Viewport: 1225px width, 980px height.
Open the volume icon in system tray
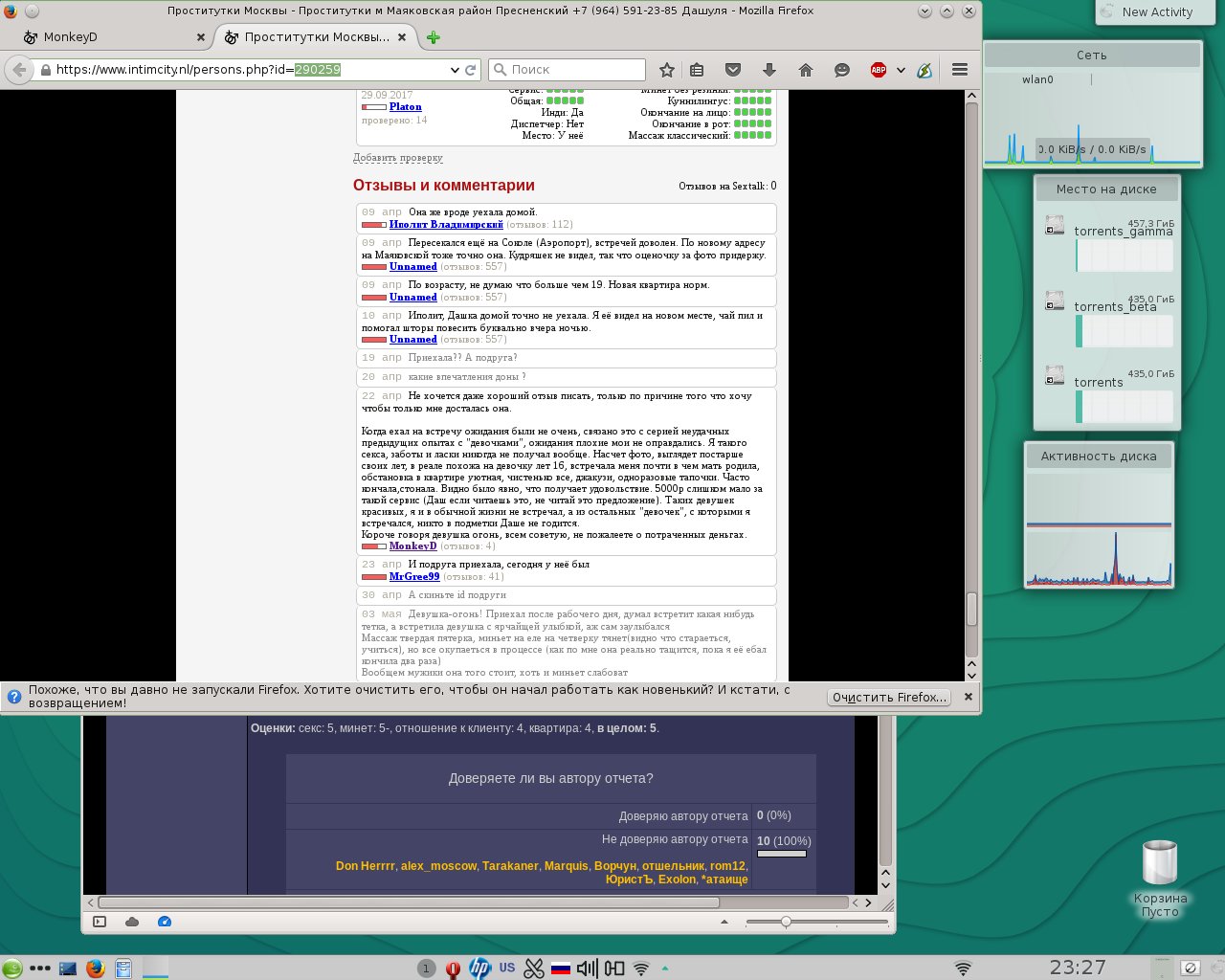pos(587,969)
